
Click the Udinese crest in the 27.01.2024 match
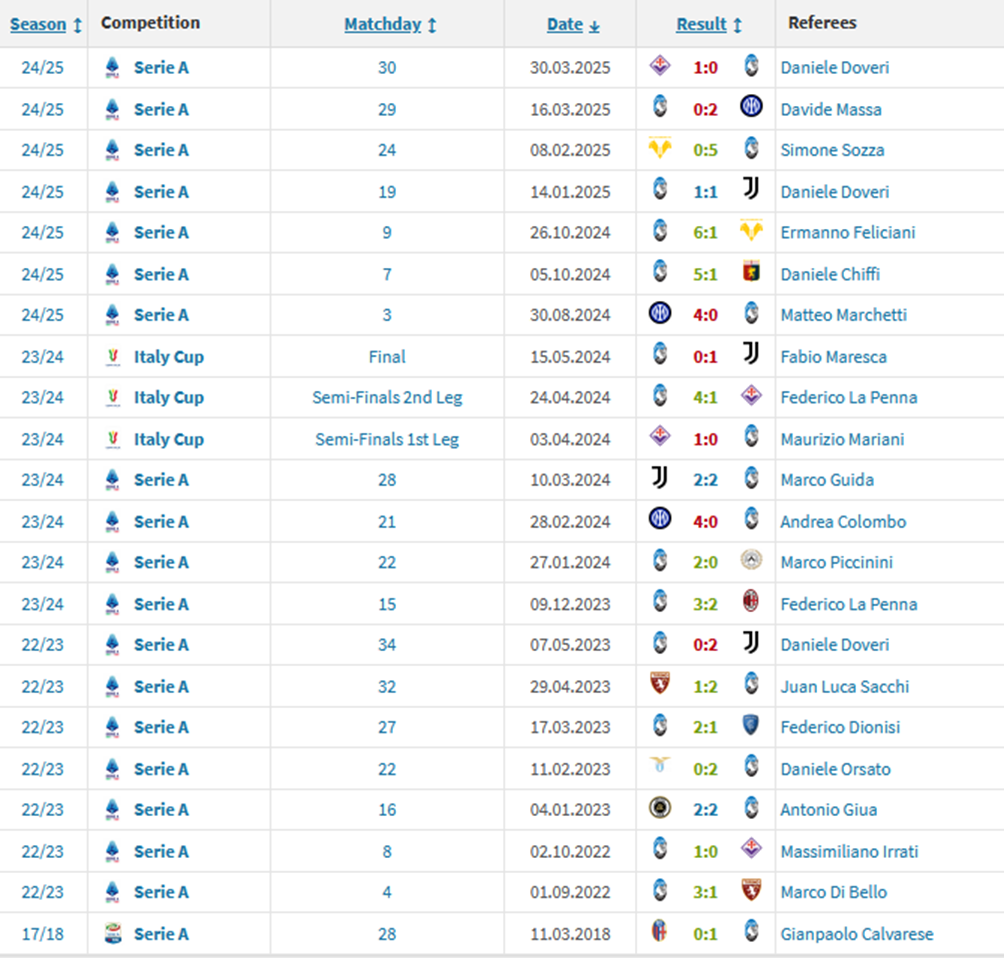coord(751,562)
